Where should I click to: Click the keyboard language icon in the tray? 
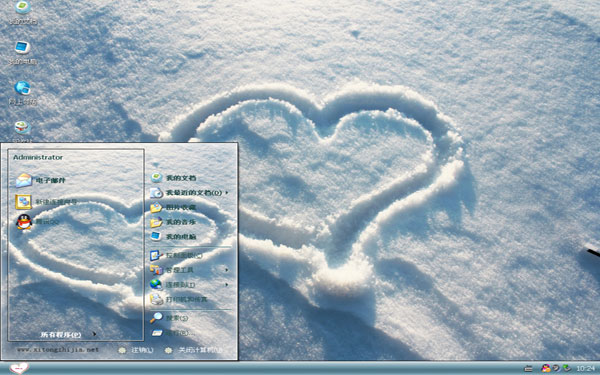[x=528, y=368]
